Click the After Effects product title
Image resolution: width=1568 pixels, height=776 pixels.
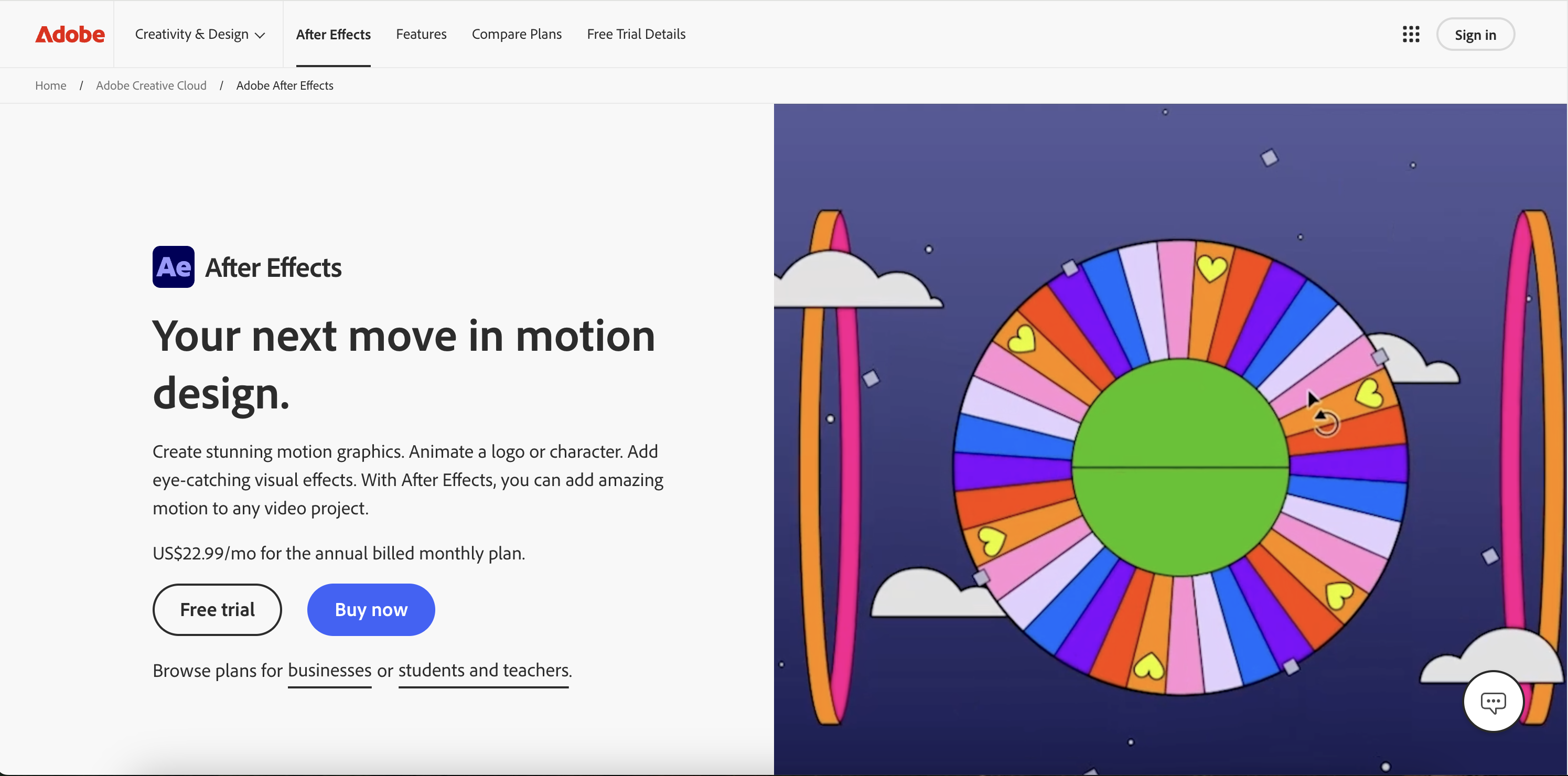(x=273, y=267)
